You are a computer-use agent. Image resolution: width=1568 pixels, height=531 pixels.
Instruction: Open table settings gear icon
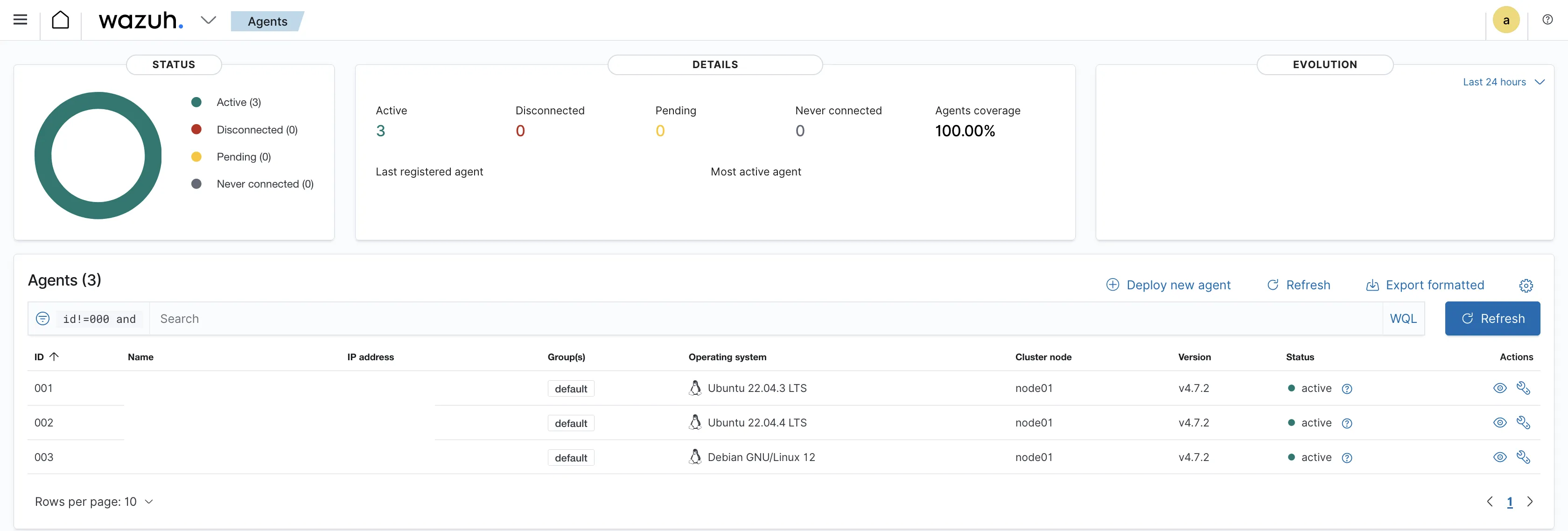[x=1526, y=286]
